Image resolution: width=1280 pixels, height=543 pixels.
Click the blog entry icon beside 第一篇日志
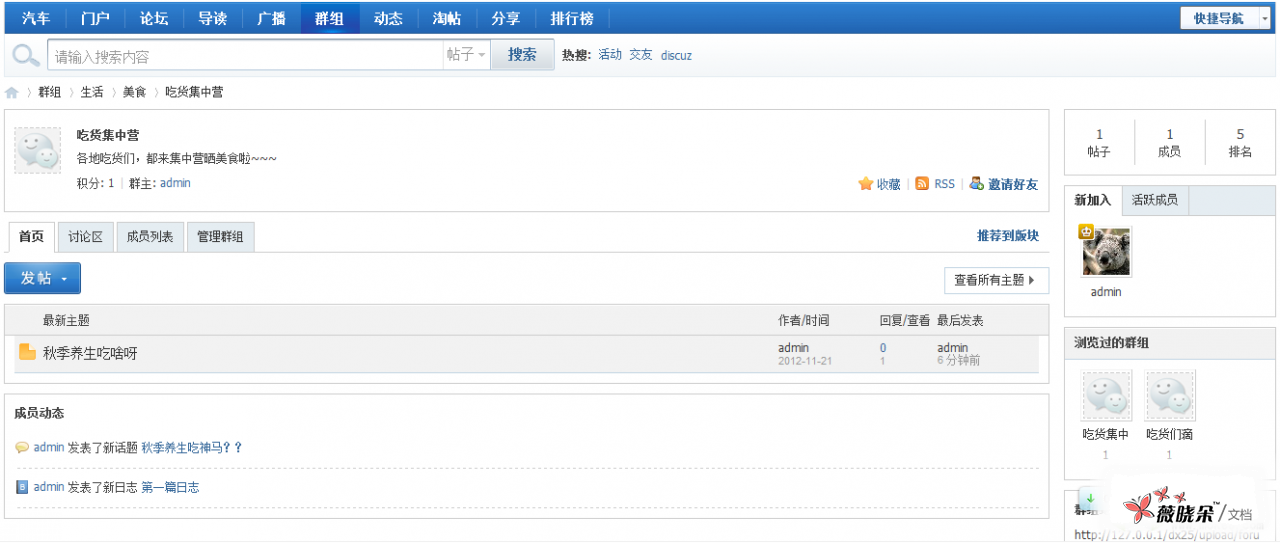(x=22, y=487)
